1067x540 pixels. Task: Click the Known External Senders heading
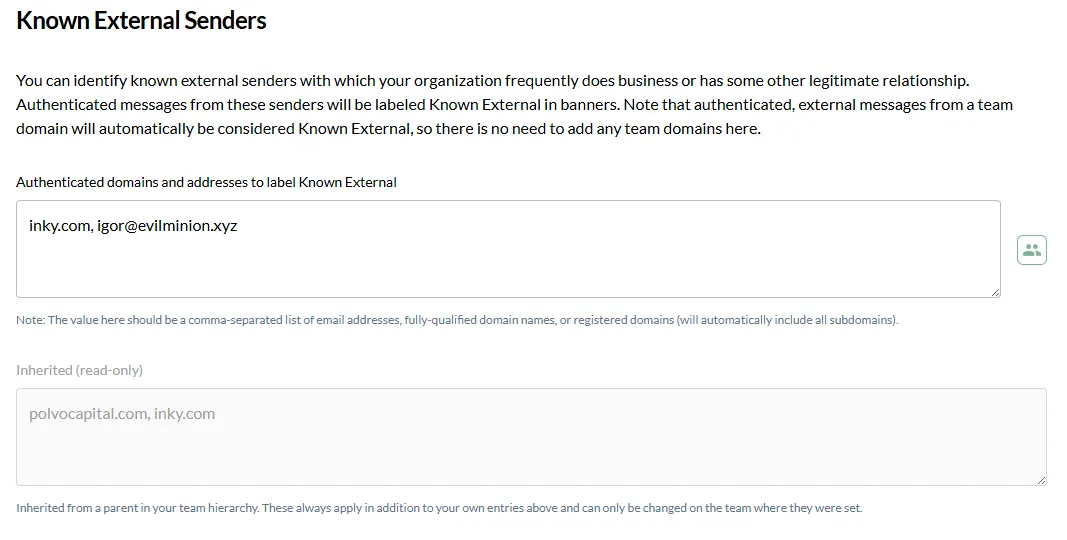click(141, 20)
